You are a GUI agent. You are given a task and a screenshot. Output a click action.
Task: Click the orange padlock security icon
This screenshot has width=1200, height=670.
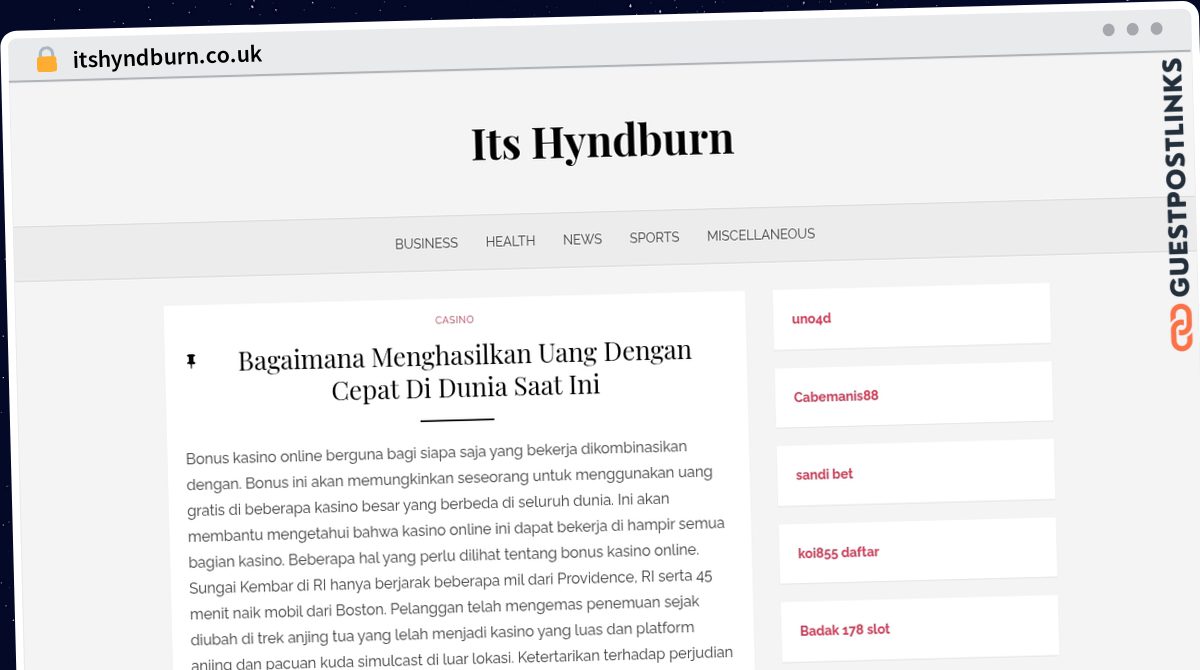point(47,59)
